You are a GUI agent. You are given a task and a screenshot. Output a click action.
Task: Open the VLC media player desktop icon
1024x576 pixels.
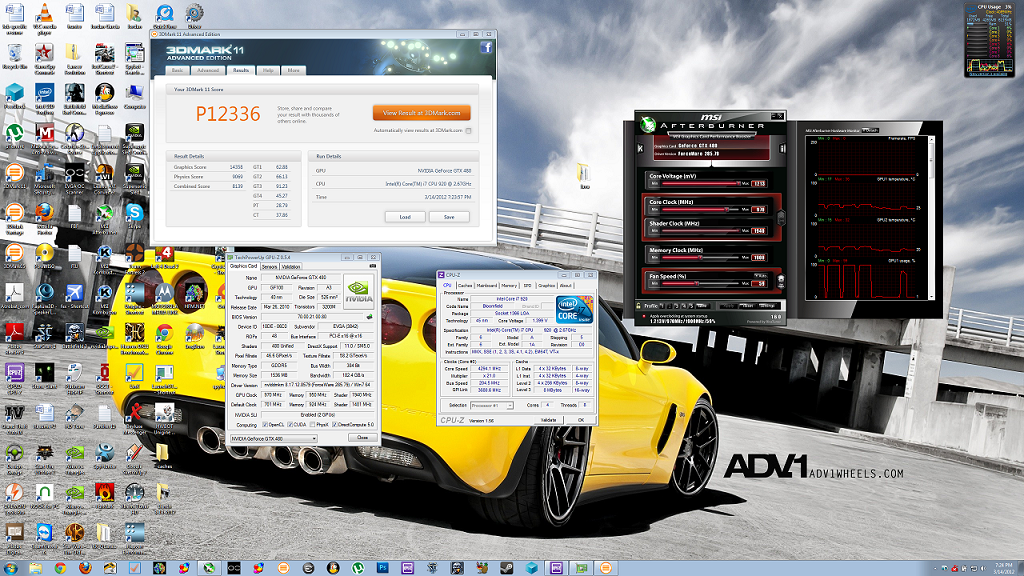(44, 16)
